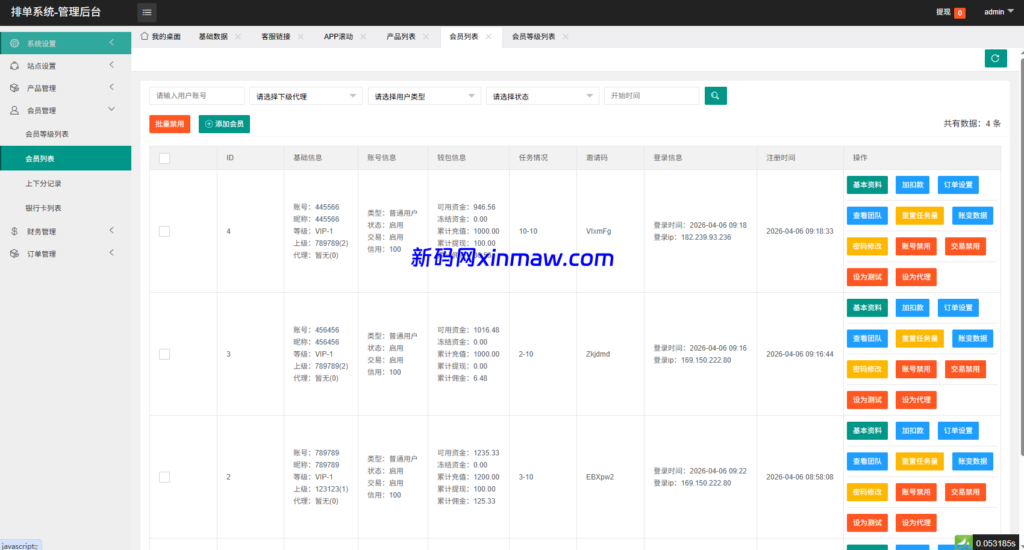The width and height of the screenshot is (1024, 550).
Task: Tick the select-all checkbox in table header
Action: [165, 158]
